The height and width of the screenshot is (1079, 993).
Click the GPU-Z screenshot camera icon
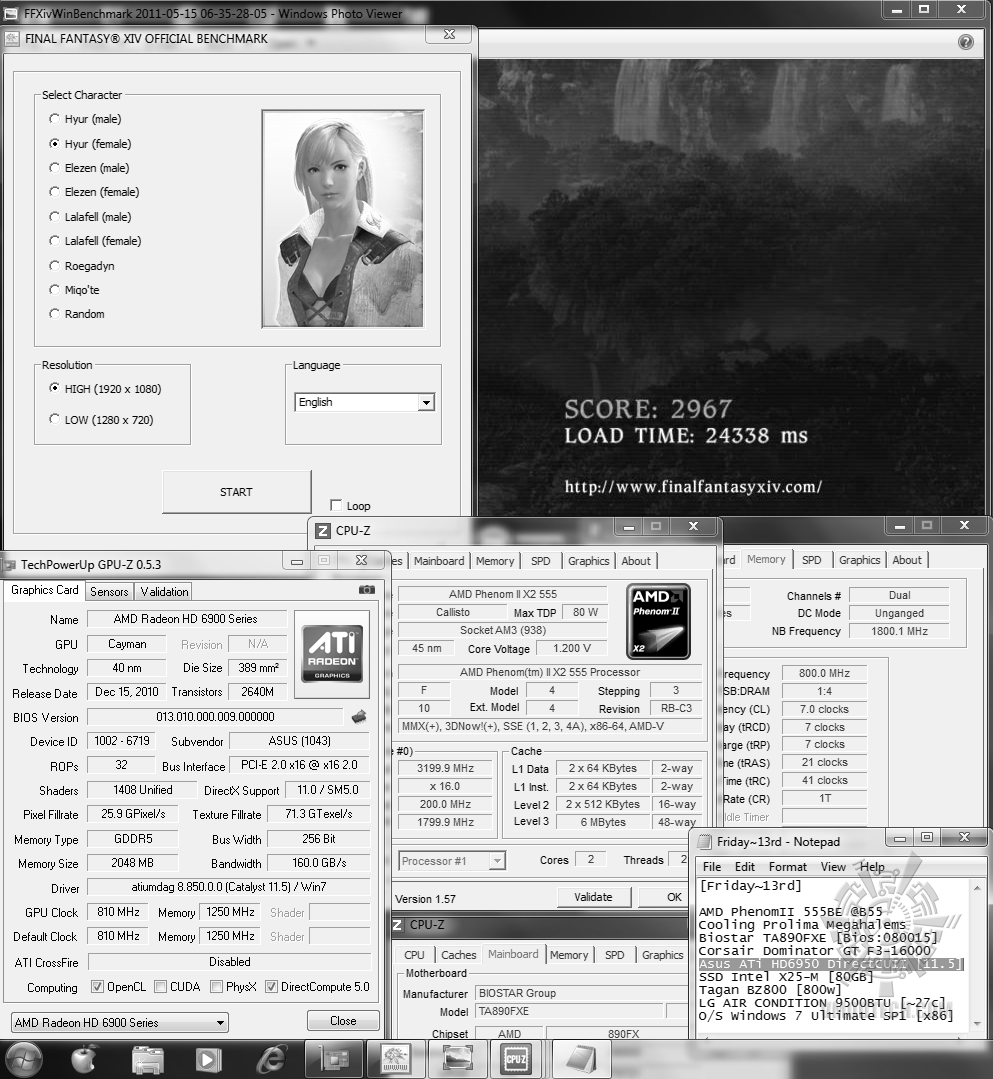click(367, 590)
